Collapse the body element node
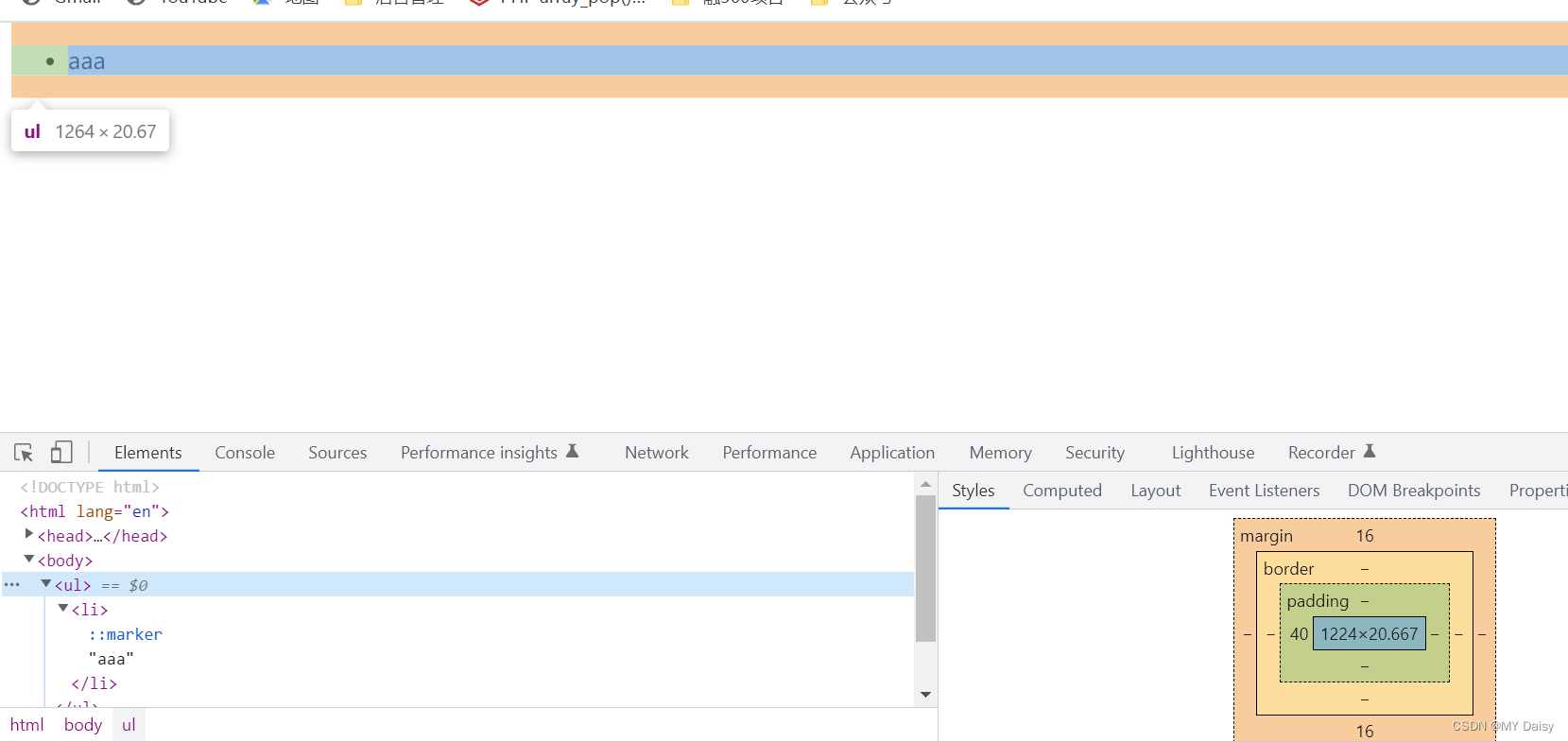This screenshot has height=742, width=1568. tap(29, 560)
